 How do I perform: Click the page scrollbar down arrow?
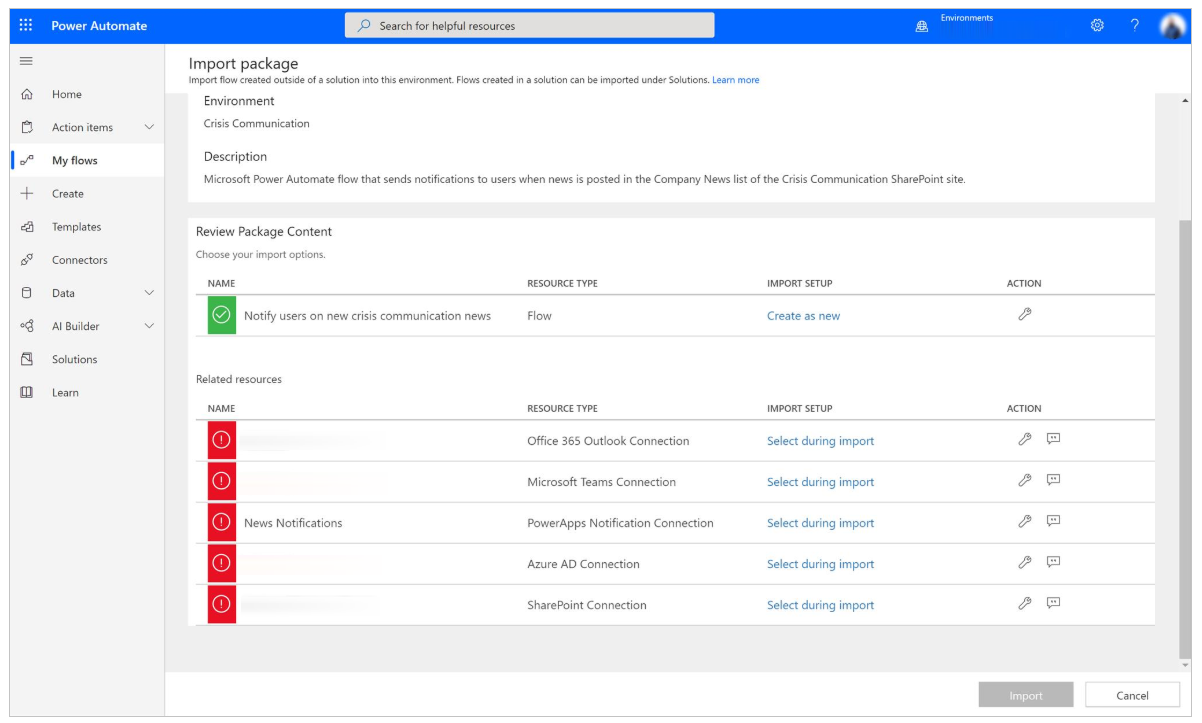(1186, 664)
